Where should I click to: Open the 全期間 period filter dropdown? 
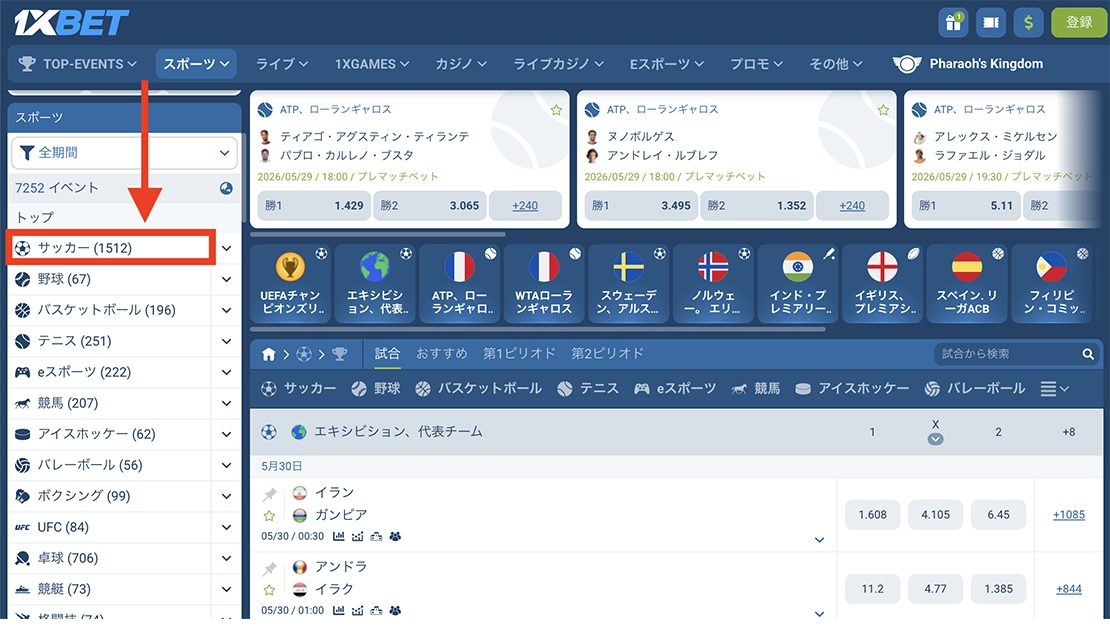125,153
